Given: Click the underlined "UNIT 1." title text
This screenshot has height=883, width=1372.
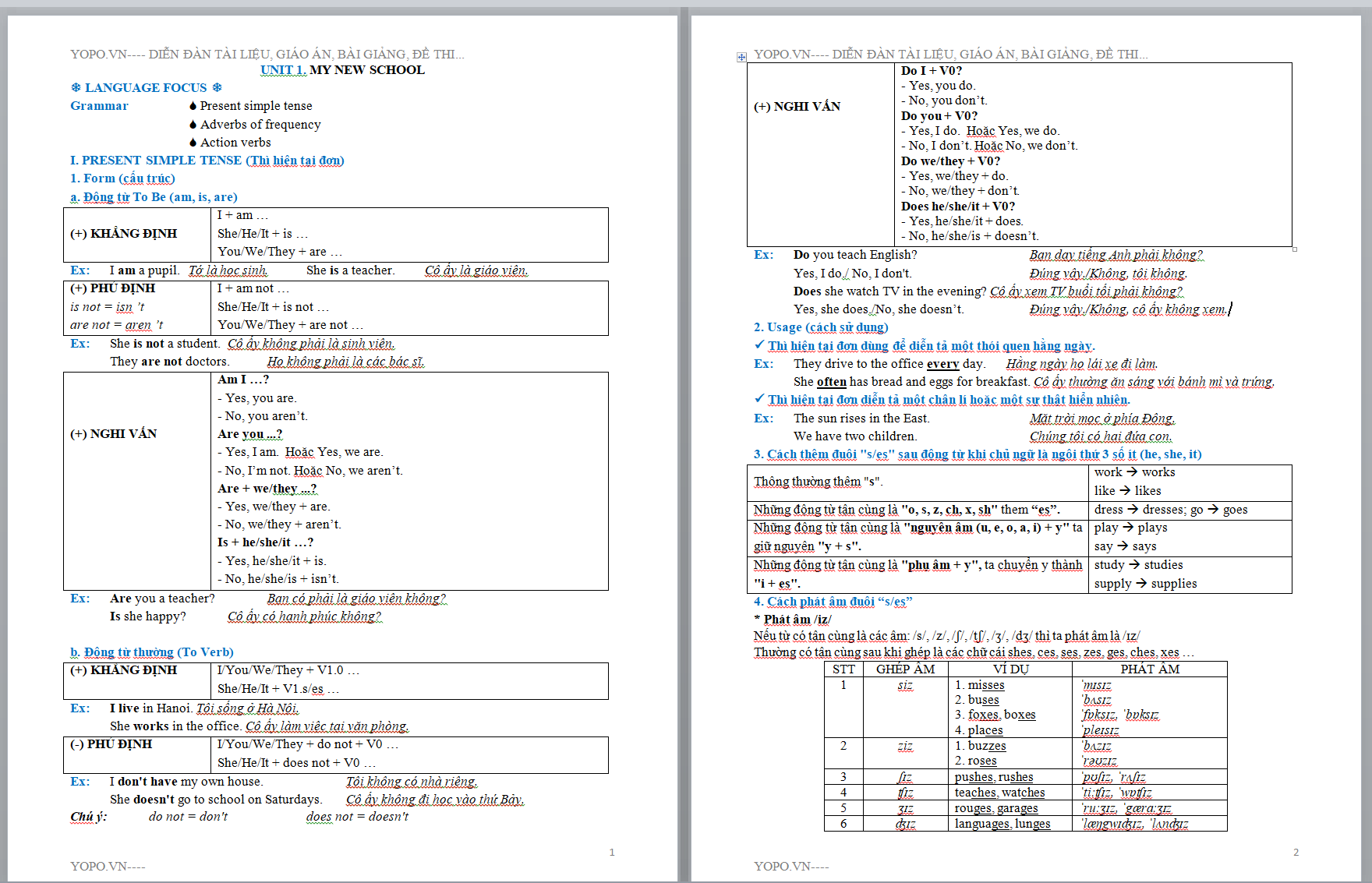Looking at the screenshot, I should pos(283,70).
